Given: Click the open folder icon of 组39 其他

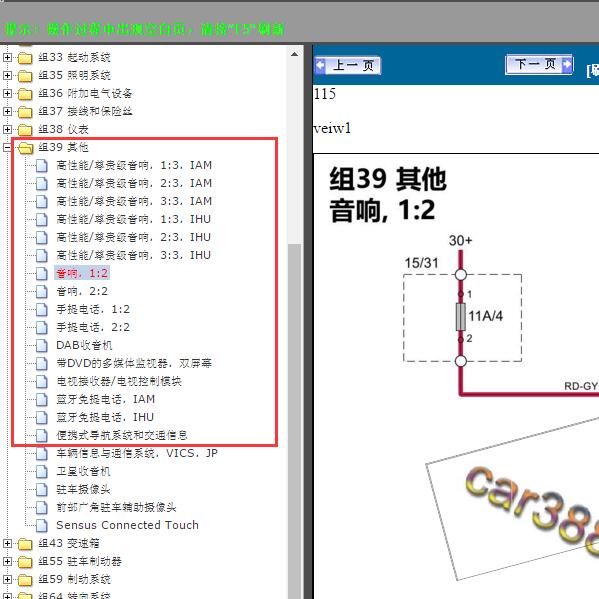Looking at the screenshot, I should [25, 147].
